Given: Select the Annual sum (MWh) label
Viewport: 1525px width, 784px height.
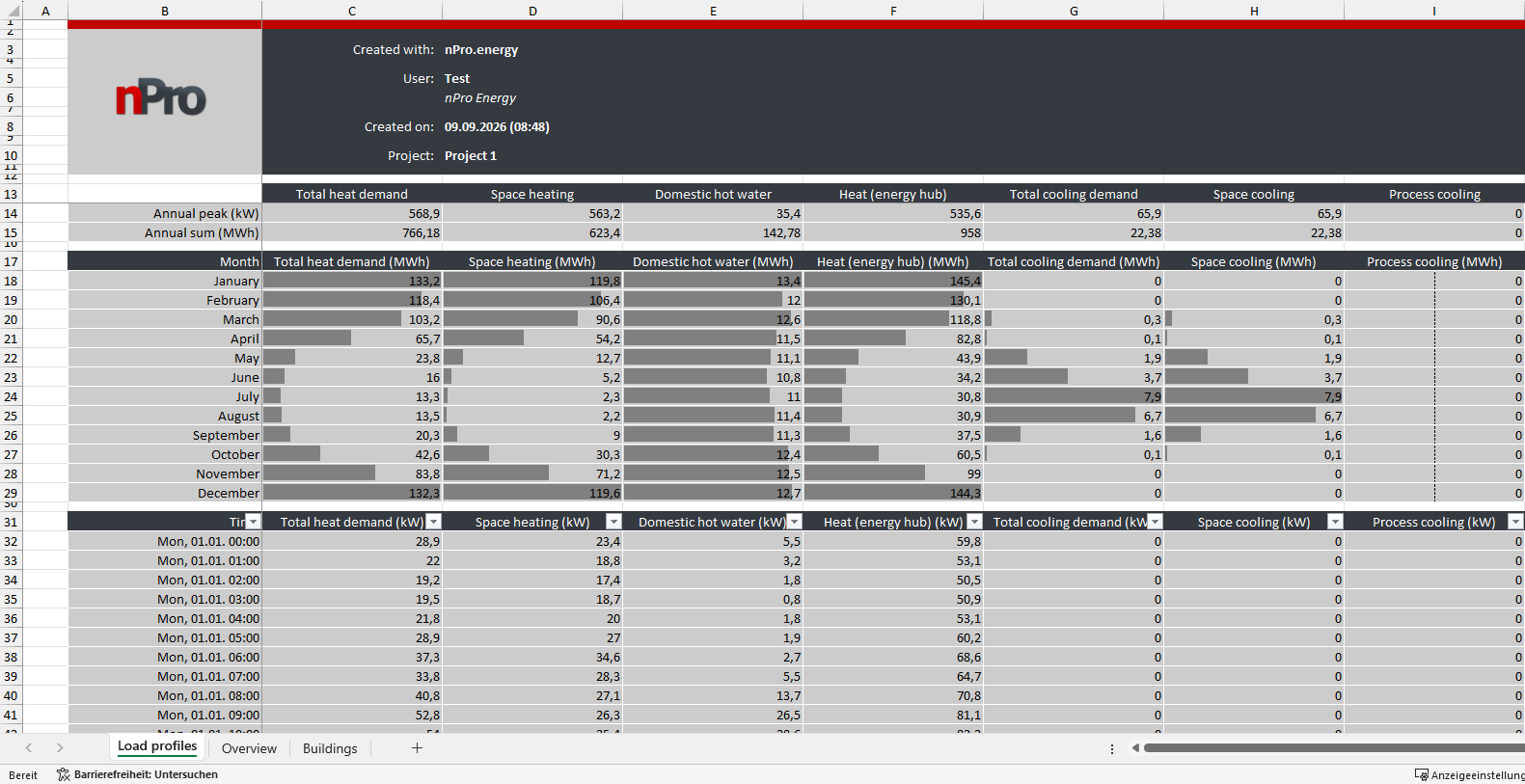Looking at the screenshot, I should [165, 232].
